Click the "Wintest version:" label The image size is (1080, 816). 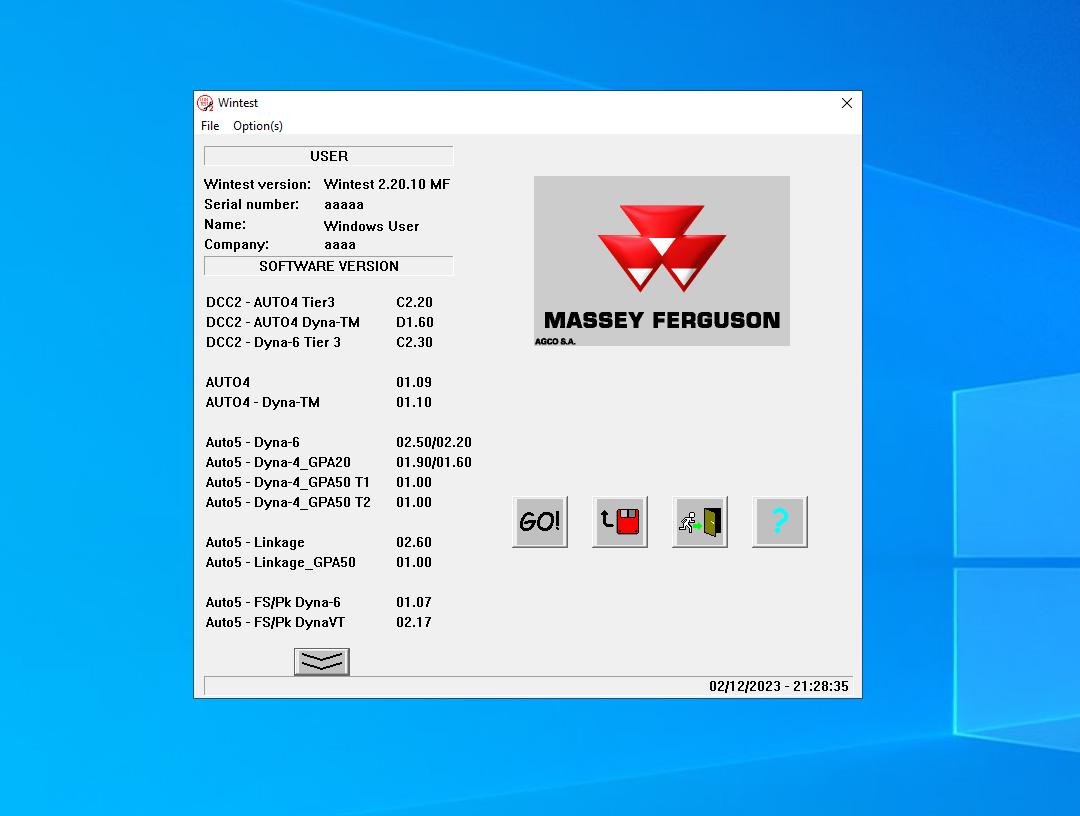tap(258, 185)
